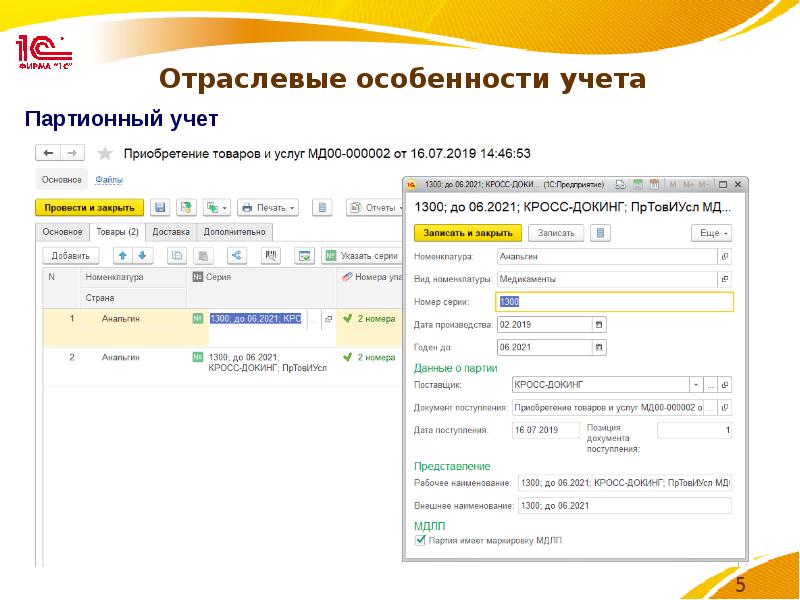Click the back navigation arrow
The height and width of the screenshot is (600, 800).
click(47, 153)
